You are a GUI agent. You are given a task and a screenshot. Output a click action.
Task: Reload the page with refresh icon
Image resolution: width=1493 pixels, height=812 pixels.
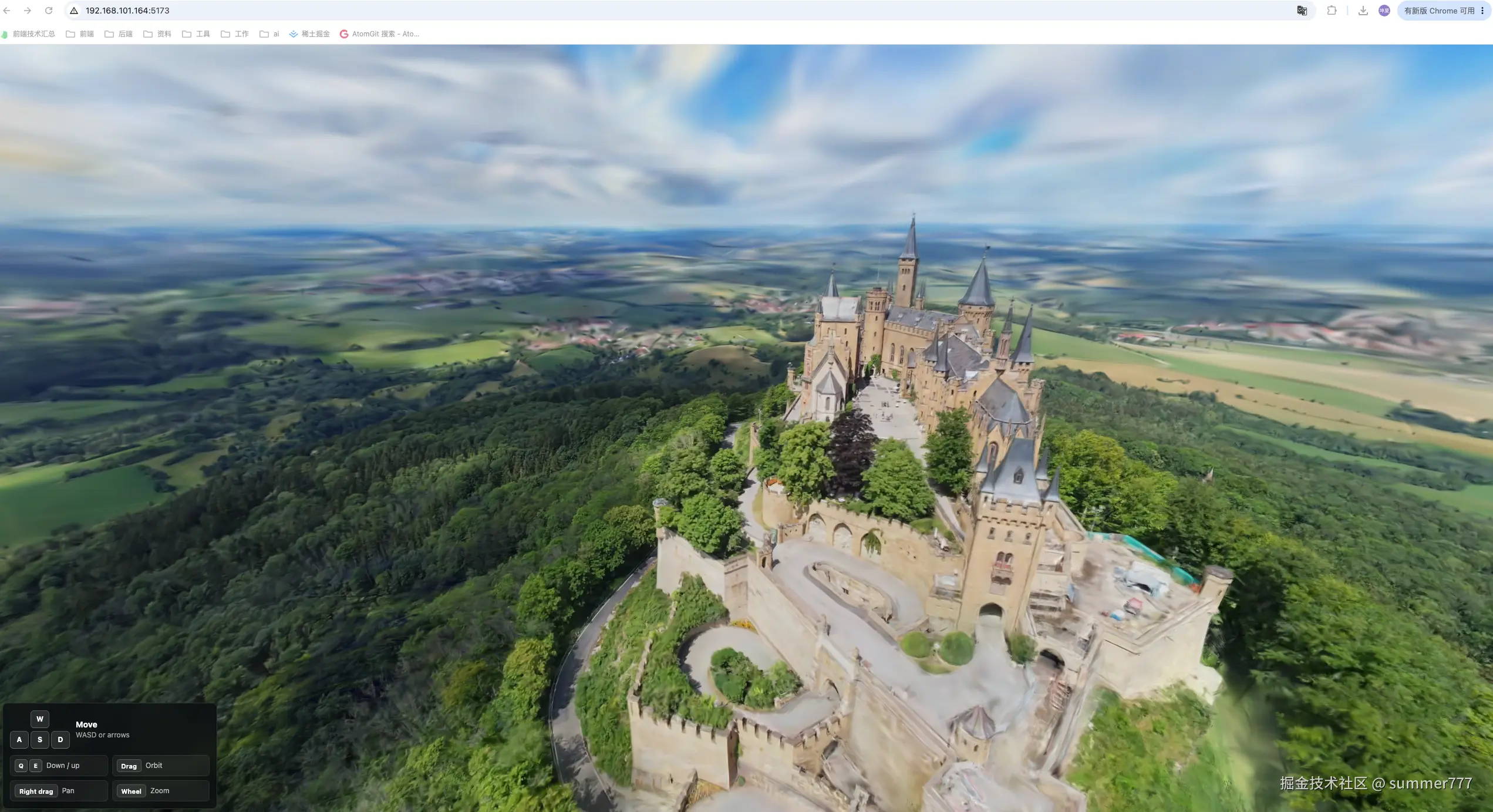(x=49, y=11)
